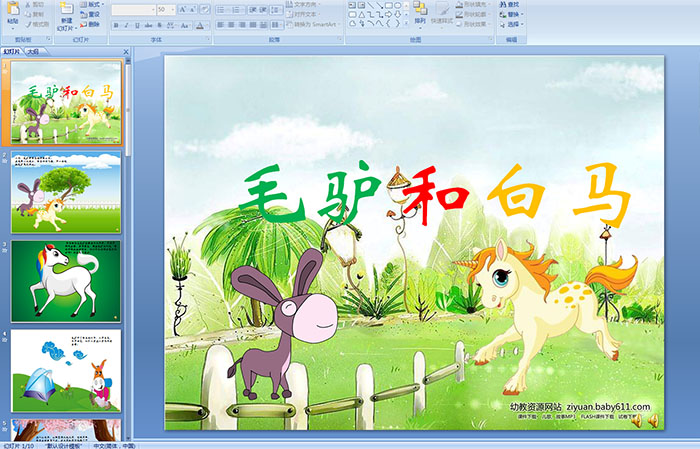
Task: Toggle italic formatting
Action: [x=125, y=25]
